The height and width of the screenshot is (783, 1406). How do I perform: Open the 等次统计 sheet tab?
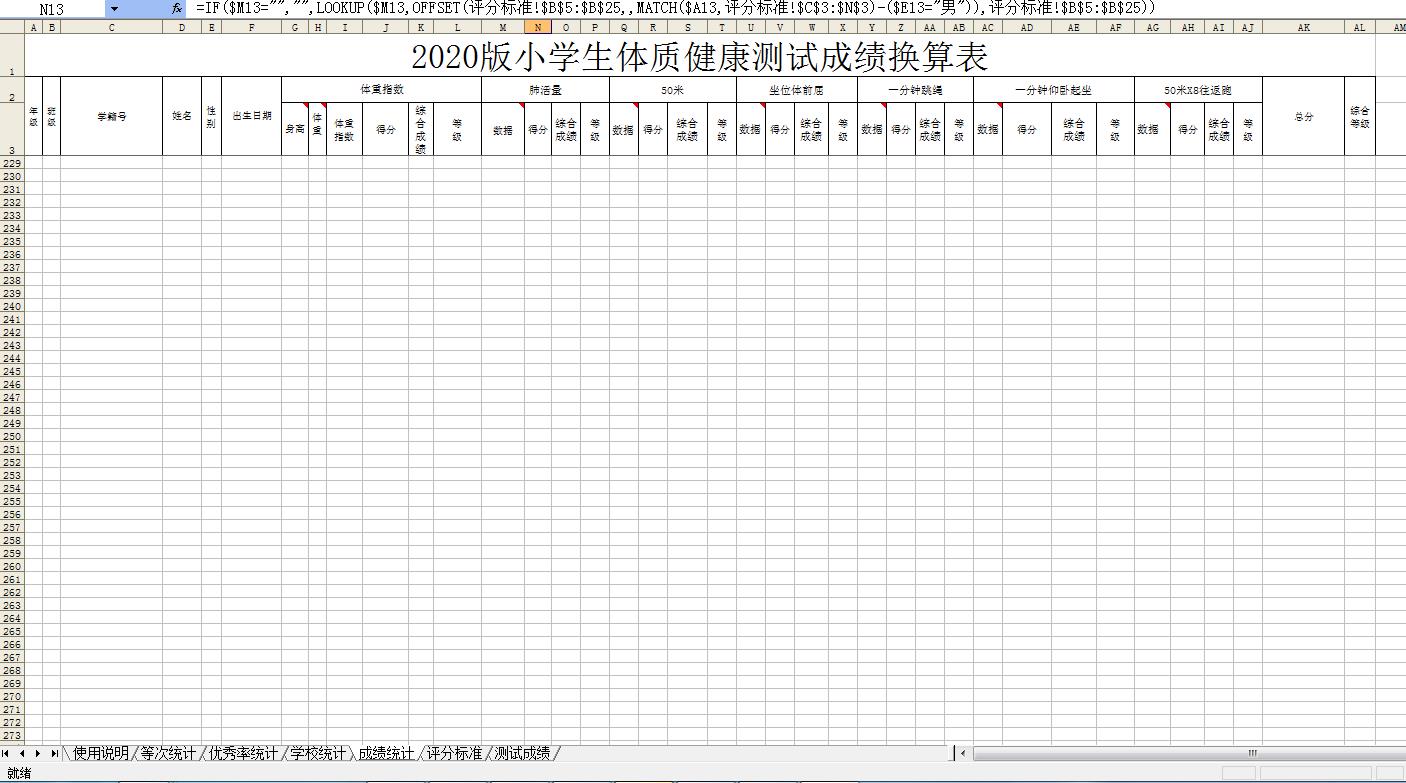point(168,753)
